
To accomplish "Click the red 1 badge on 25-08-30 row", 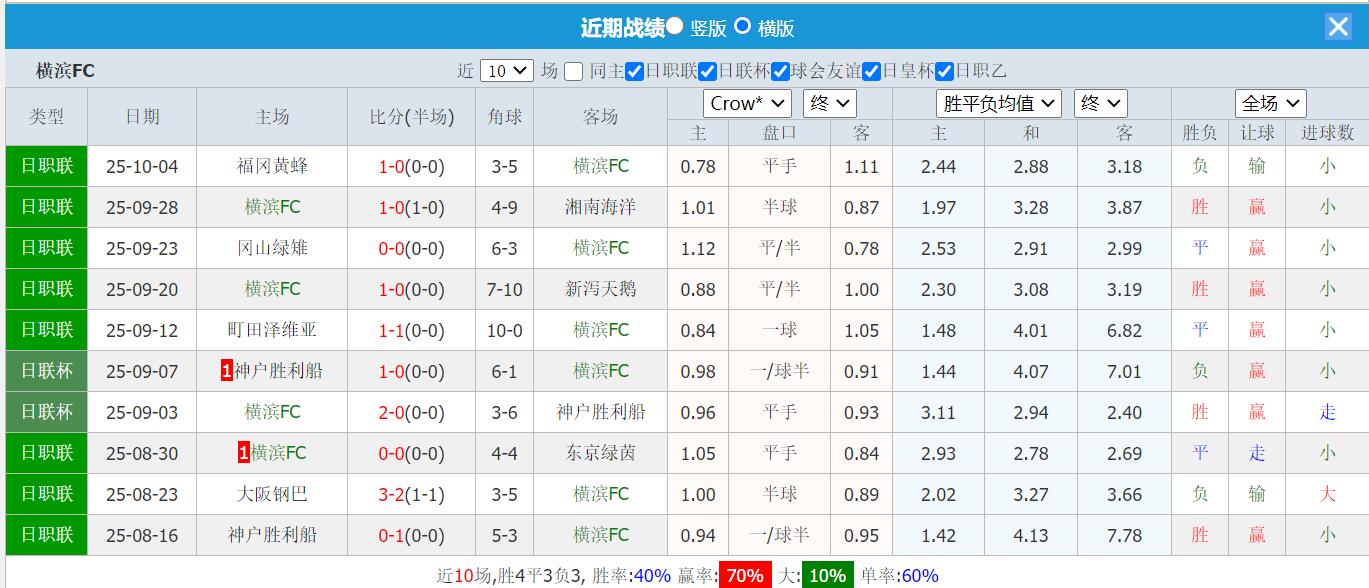I will 245,453.
